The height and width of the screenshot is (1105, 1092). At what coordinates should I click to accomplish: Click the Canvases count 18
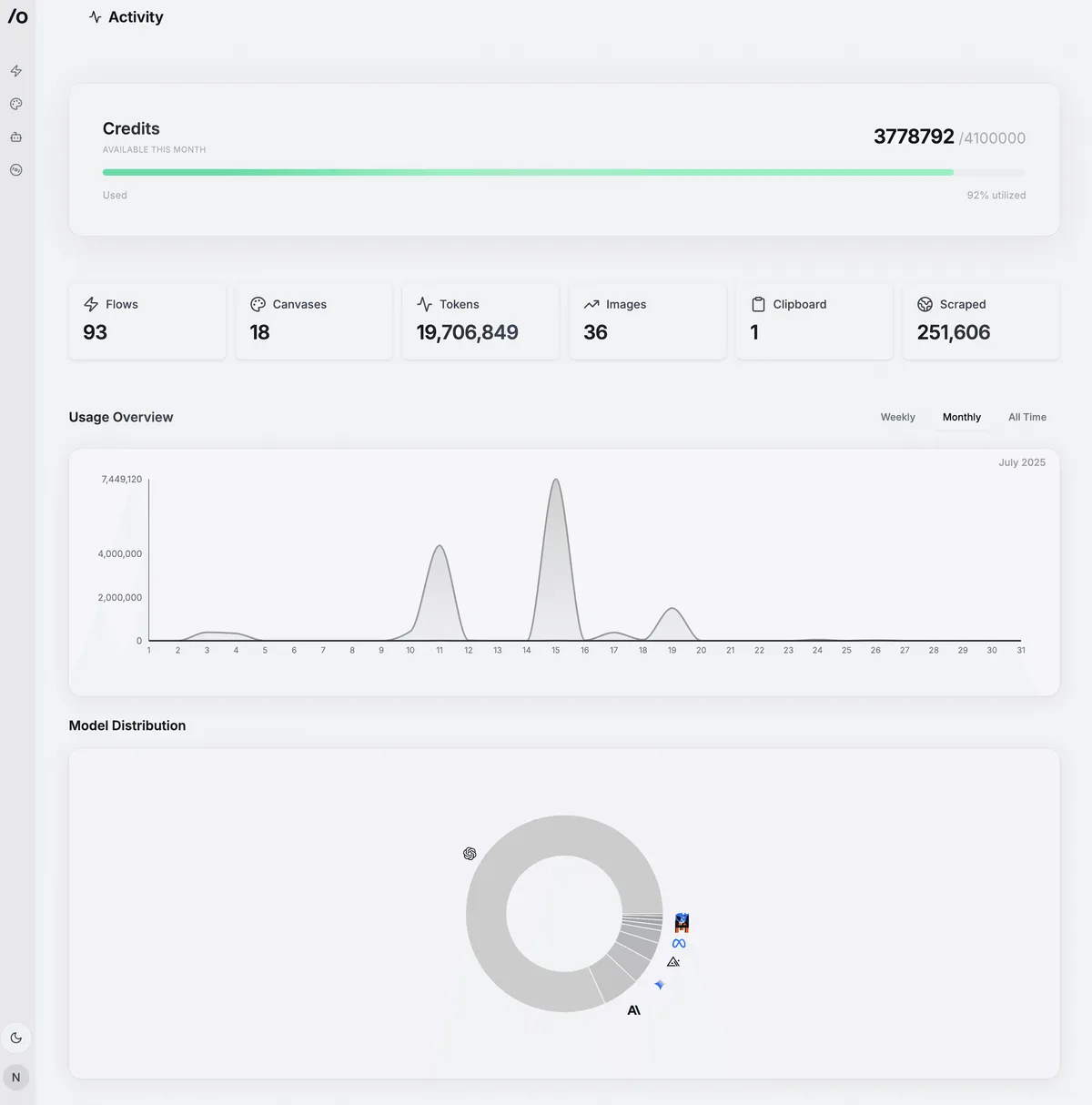tap(259, 332)
